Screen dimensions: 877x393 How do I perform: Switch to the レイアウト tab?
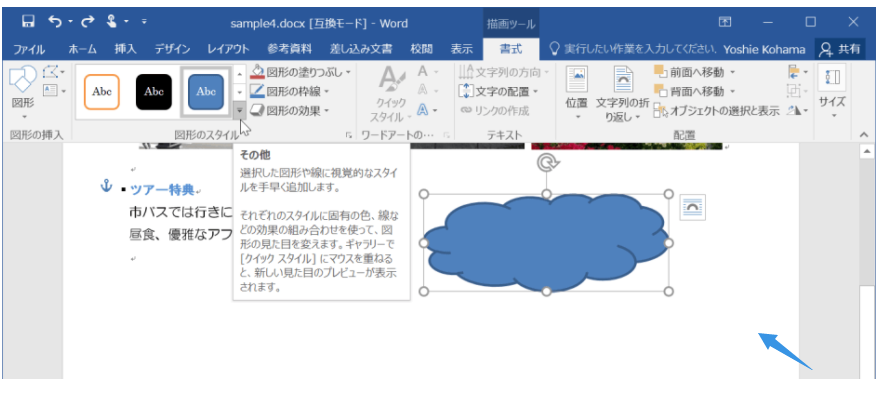click(228, 49)
